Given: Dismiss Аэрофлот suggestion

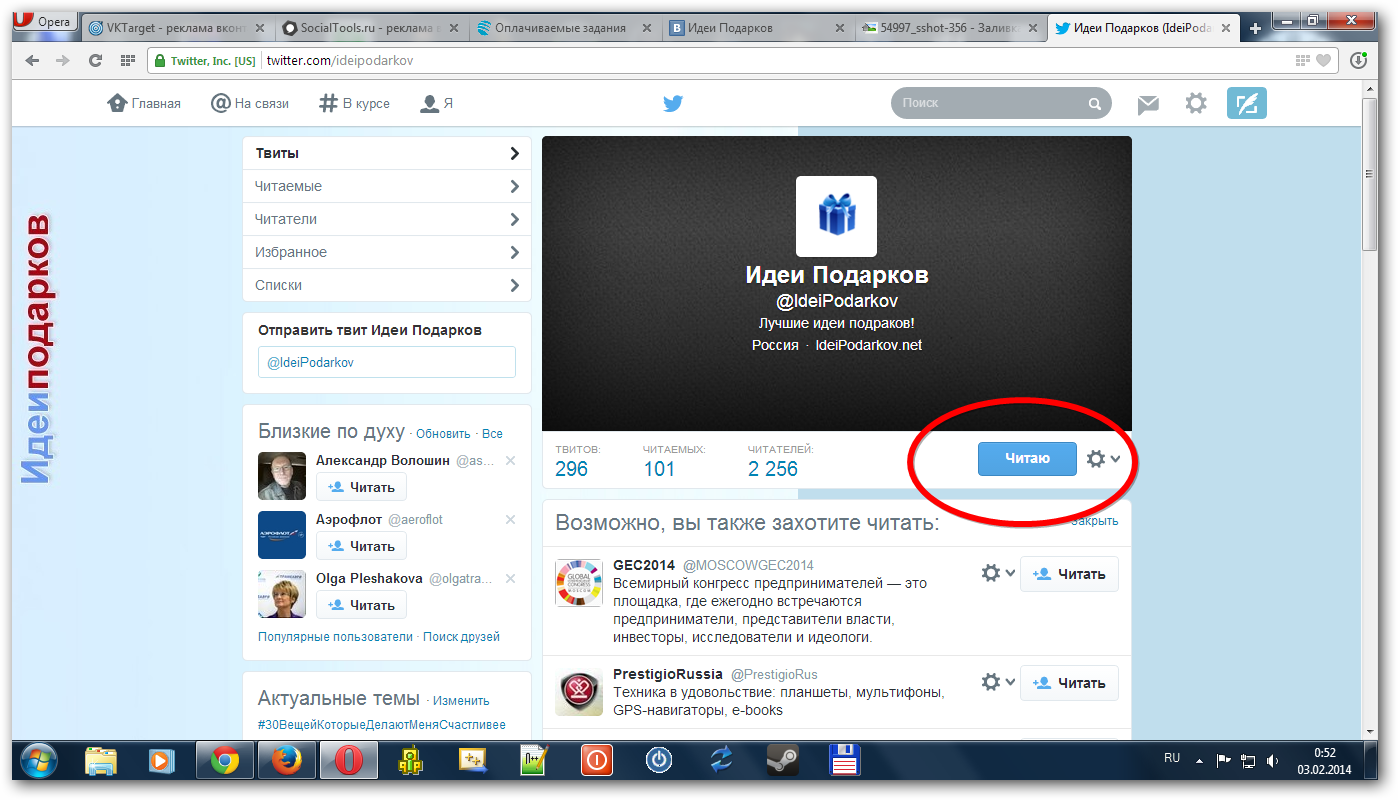Looking at the screenshot, I should click(510, 520).
